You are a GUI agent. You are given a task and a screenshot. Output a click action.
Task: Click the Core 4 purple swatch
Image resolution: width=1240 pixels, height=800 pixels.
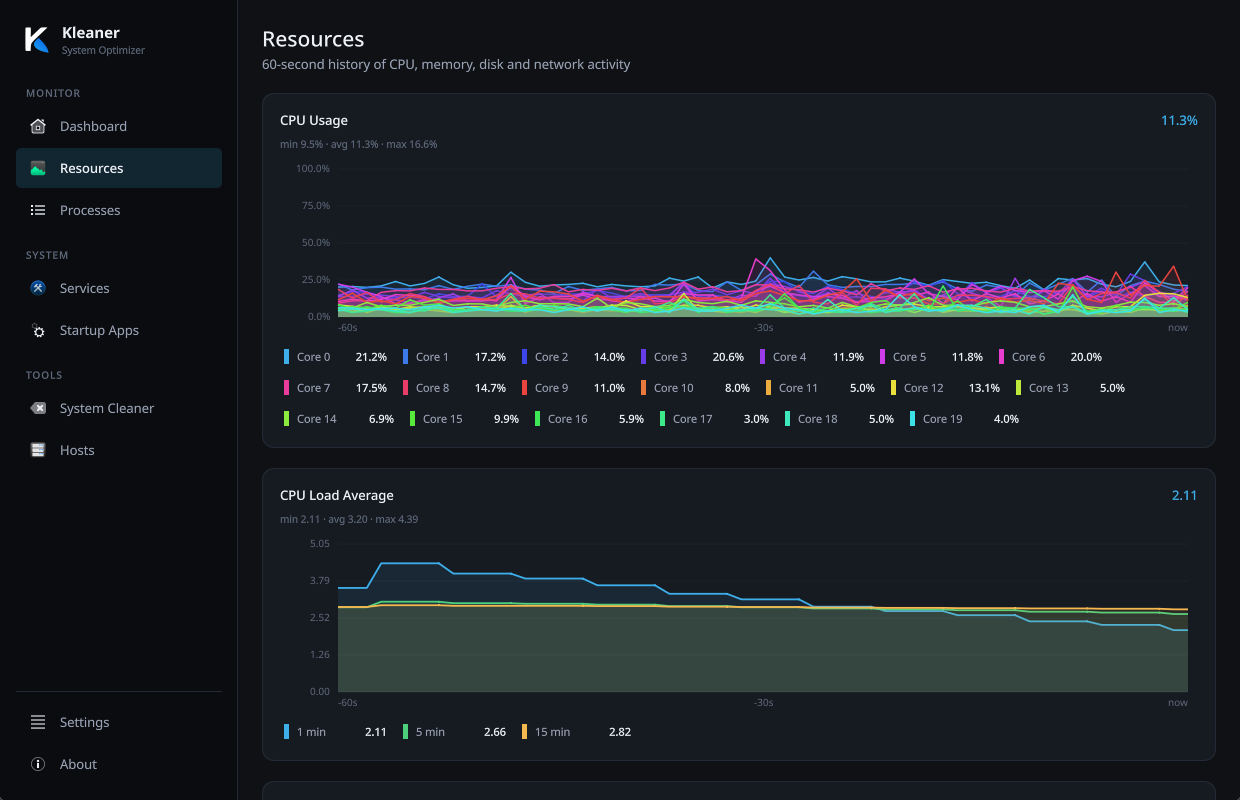[x=763, y=357]
